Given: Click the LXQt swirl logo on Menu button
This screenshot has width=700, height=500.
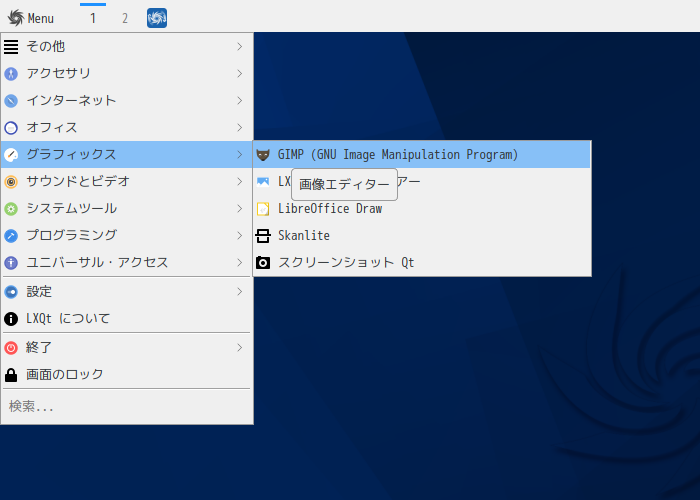Looking at the screenshot, I should point(16,18).
